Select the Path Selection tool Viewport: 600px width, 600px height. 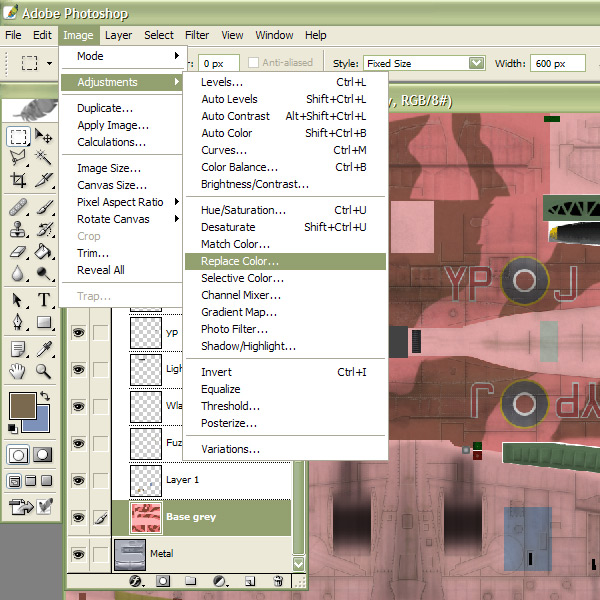(18, 300)
